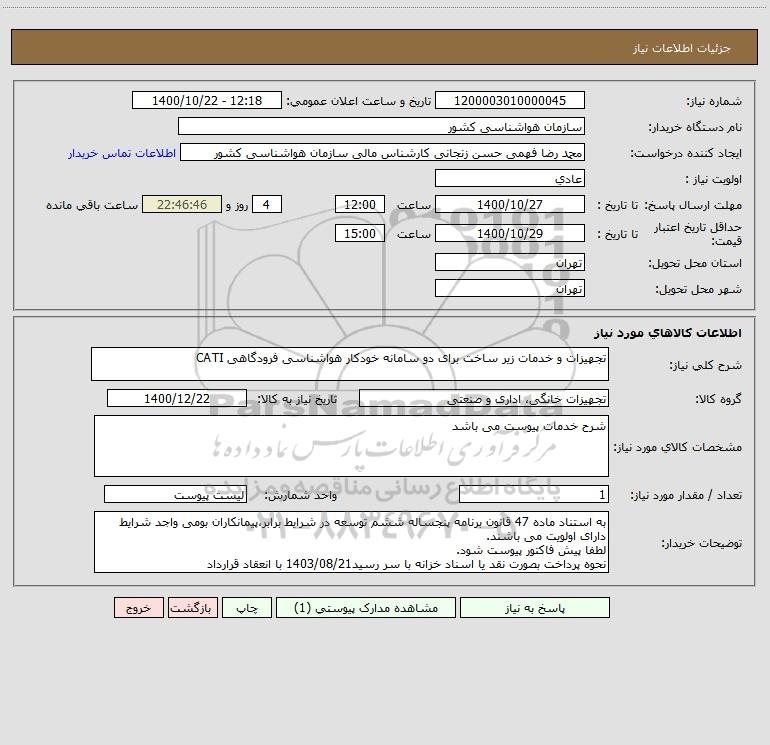The image size is (770, 745).
Task: Click the quantity field showing 1
Action: (534, 495)
